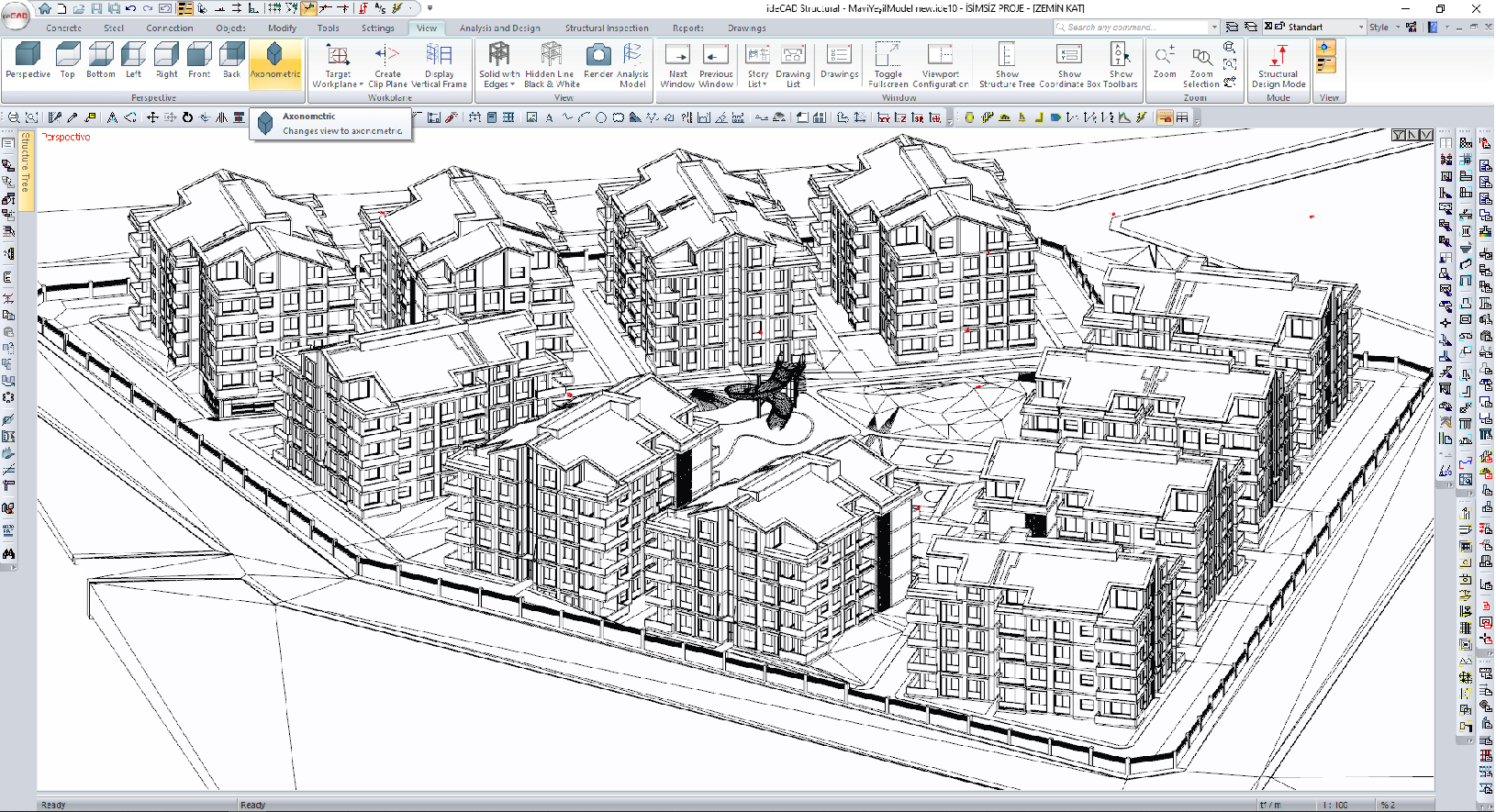
Task: Go to Next Window
Action: click(677, 65)
